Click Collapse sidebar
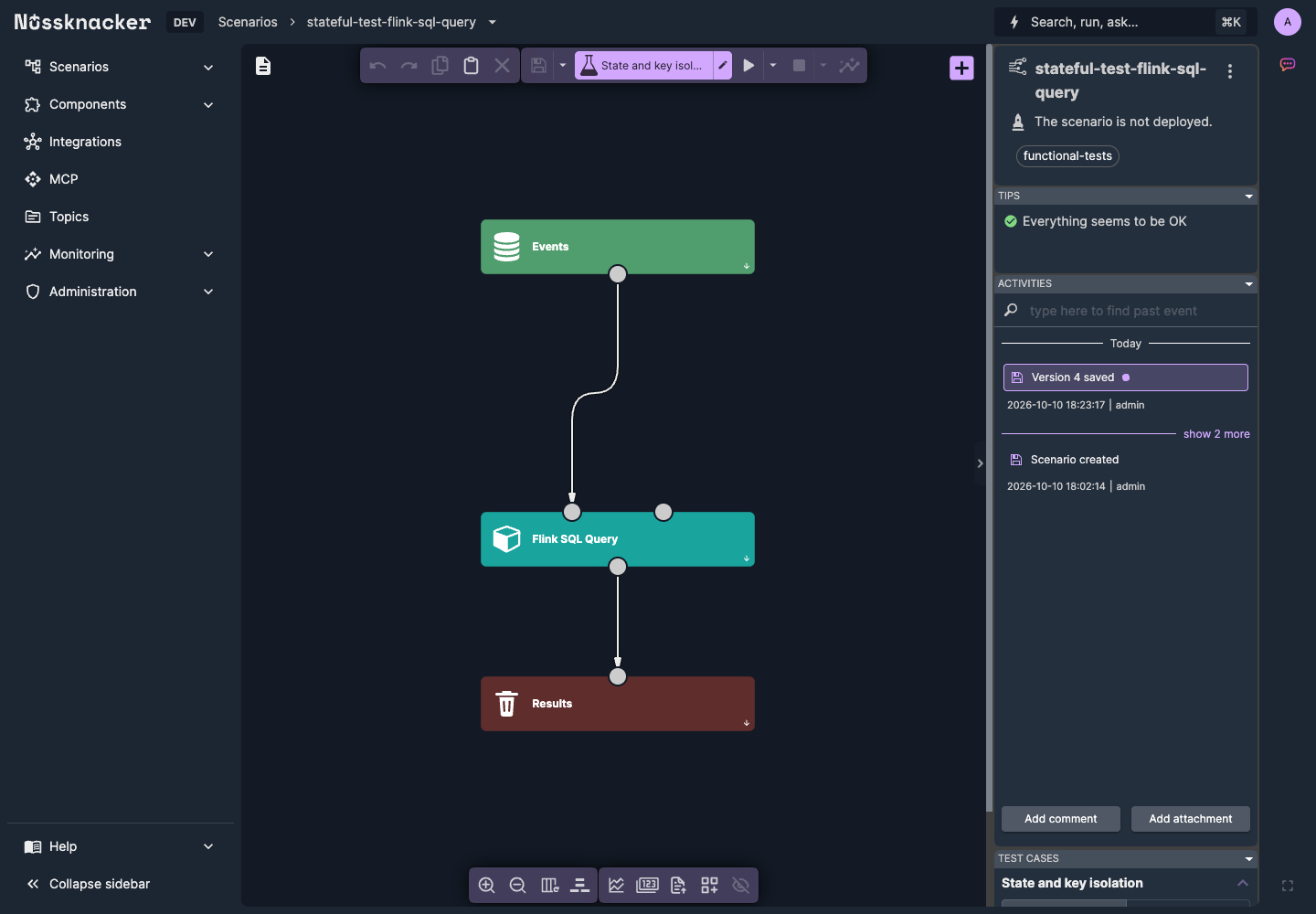 (x=121, y=884)
